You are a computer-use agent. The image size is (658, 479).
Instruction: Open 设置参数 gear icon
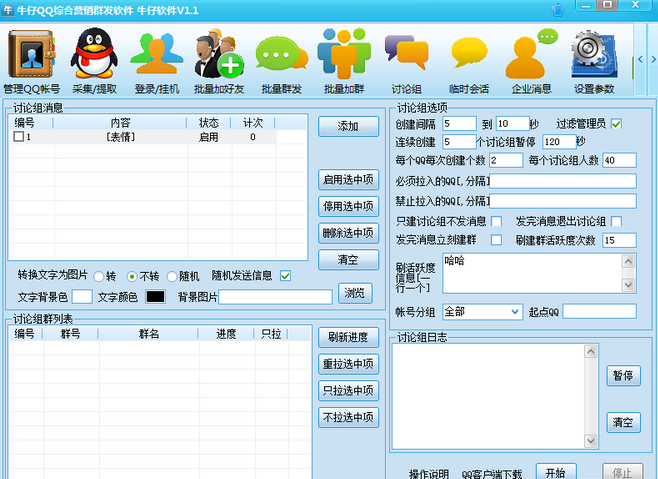pyautogui.click(x=594, y=54)
